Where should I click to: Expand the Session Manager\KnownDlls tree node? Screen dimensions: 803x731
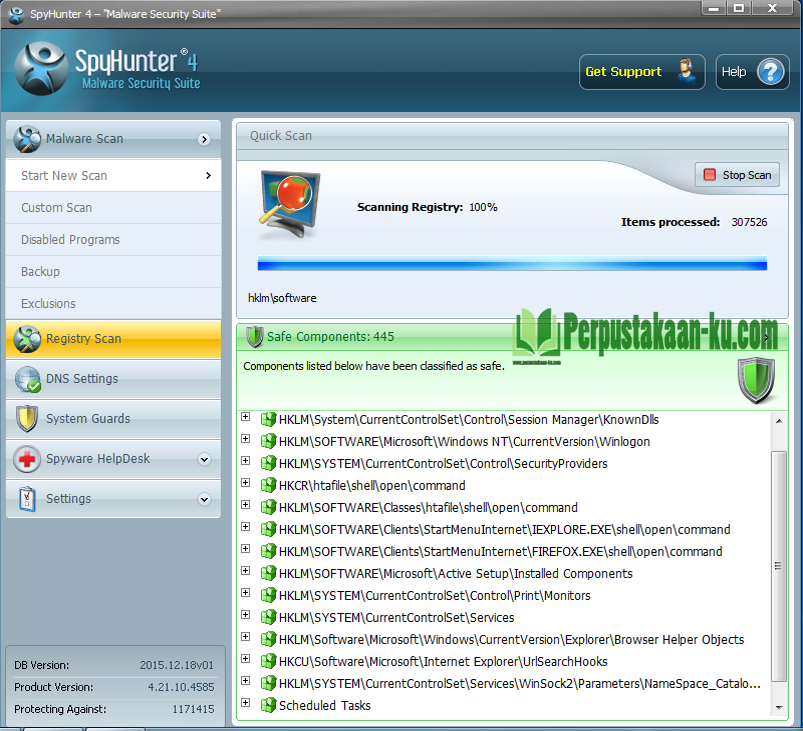tap(246, 417)
